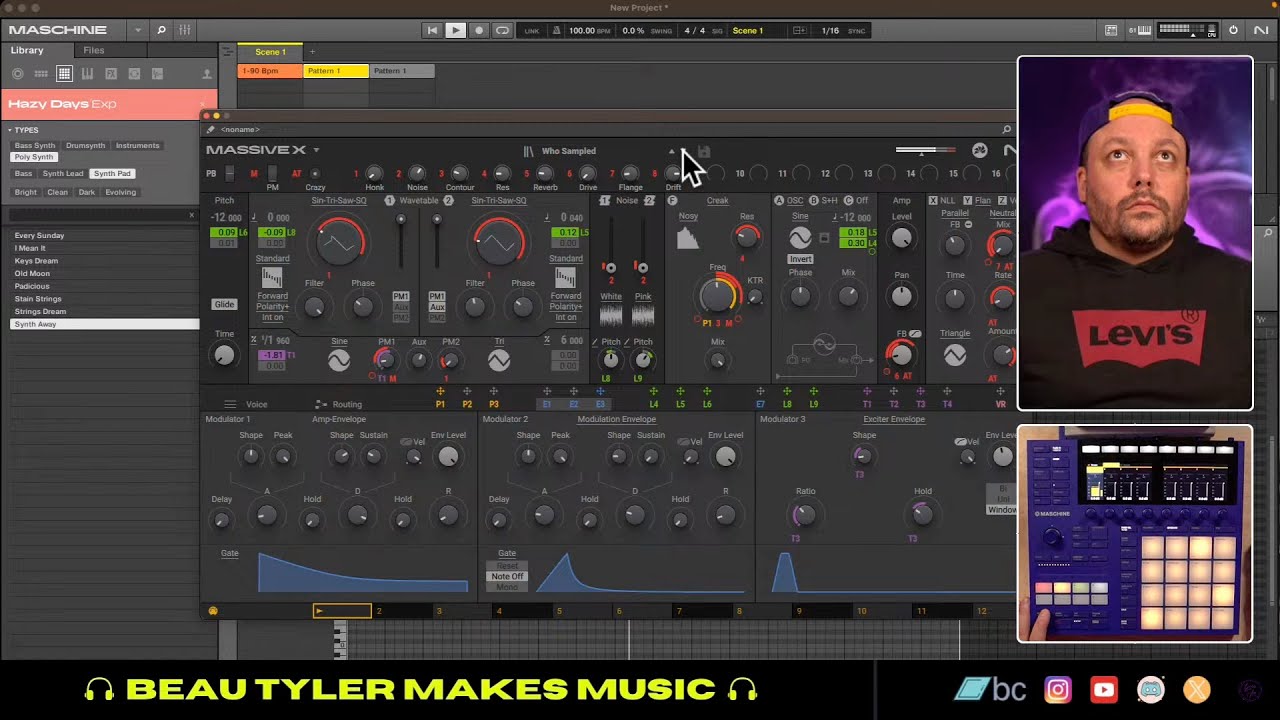Select the Evolving tag
Image resolution: width=1280 pixels, height=720 pixels.
pos(121,192)
